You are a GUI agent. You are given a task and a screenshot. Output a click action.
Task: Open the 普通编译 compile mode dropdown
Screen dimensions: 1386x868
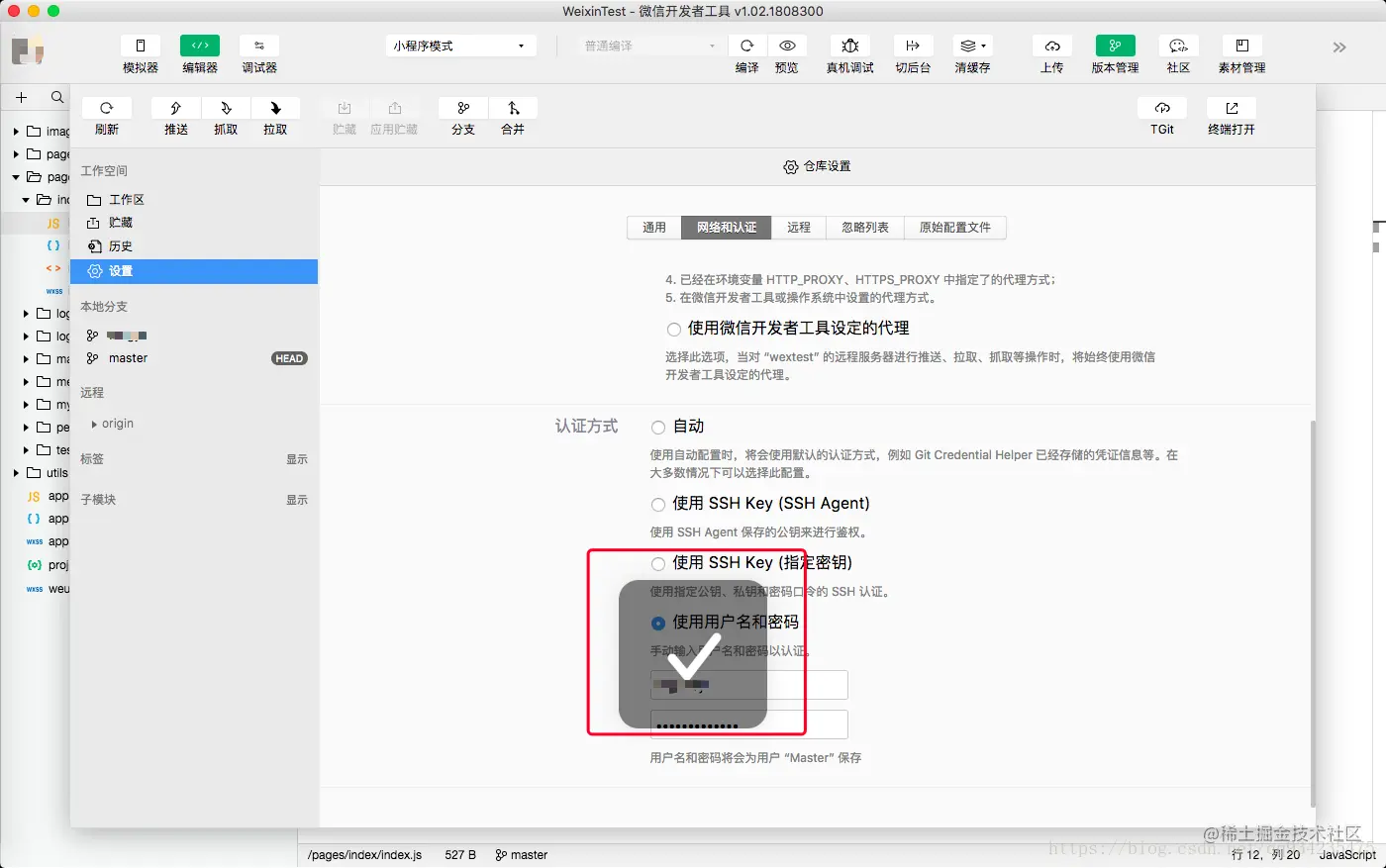(648, 46)
